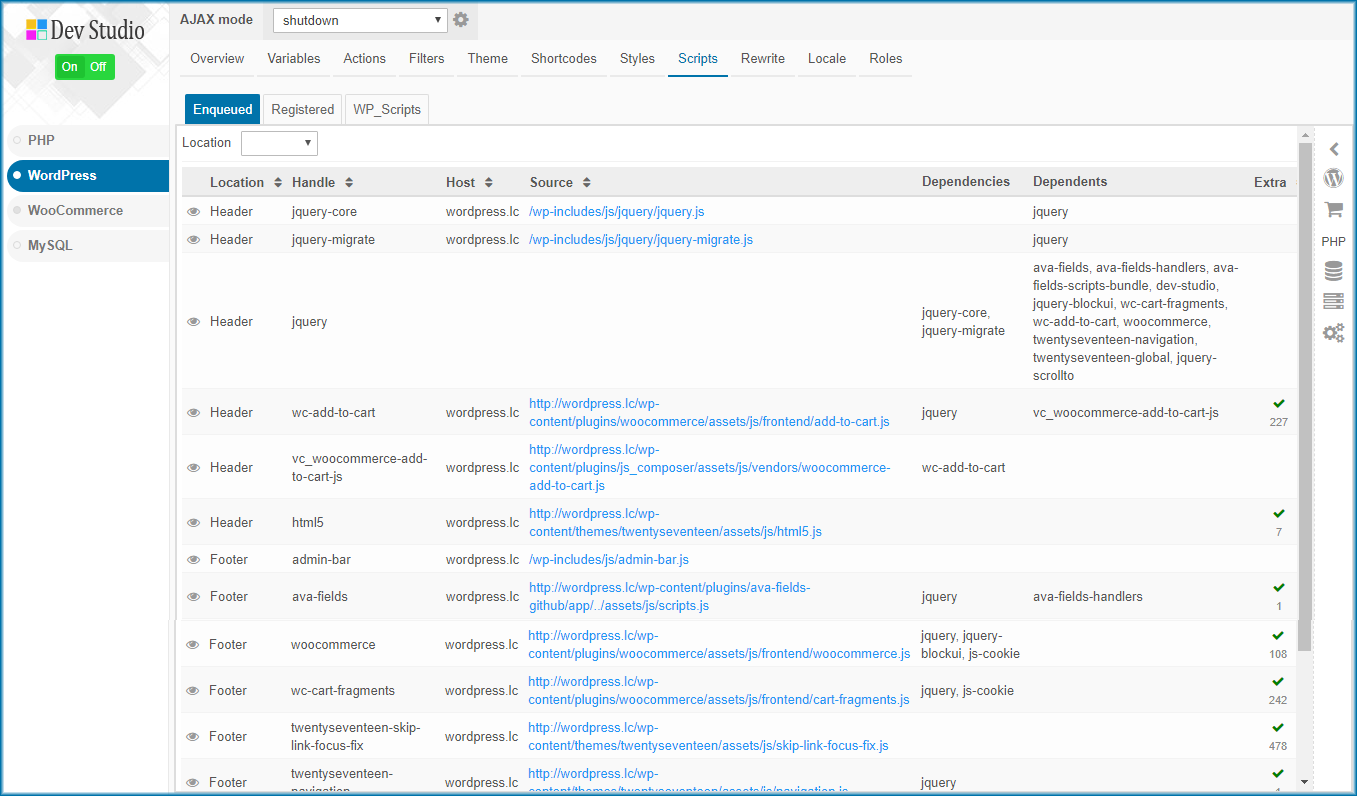The width and height of the screenshot is (1357, 796).
Task: Open the Overview tab
Action: pos(217,58)
